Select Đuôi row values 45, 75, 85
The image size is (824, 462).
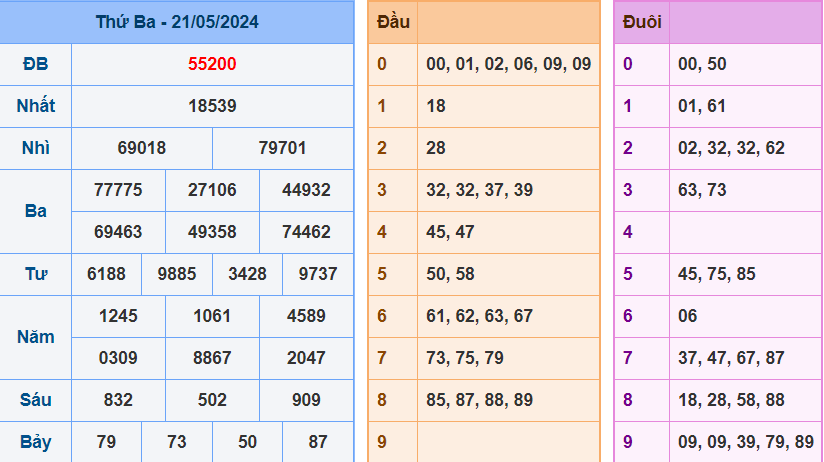pyautogui.click(x=717, y=274)
